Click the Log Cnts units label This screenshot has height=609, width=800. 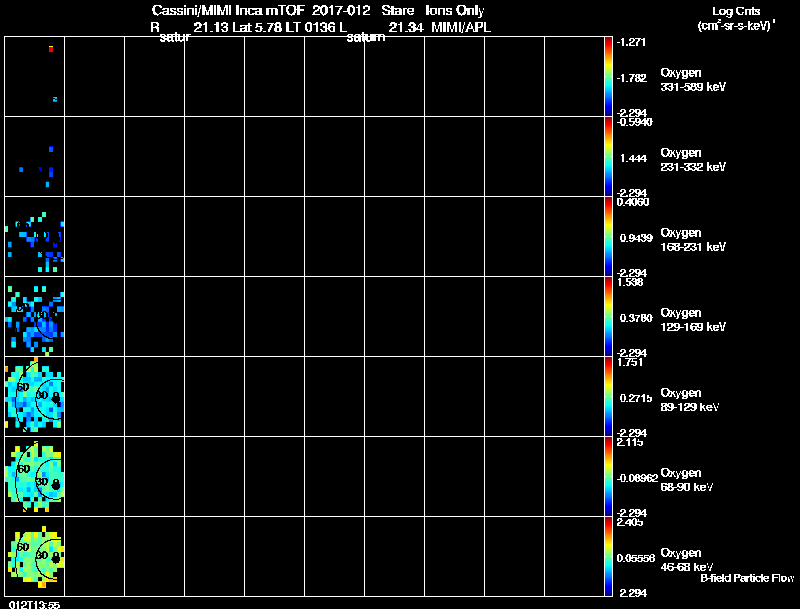tap(736, 18)
